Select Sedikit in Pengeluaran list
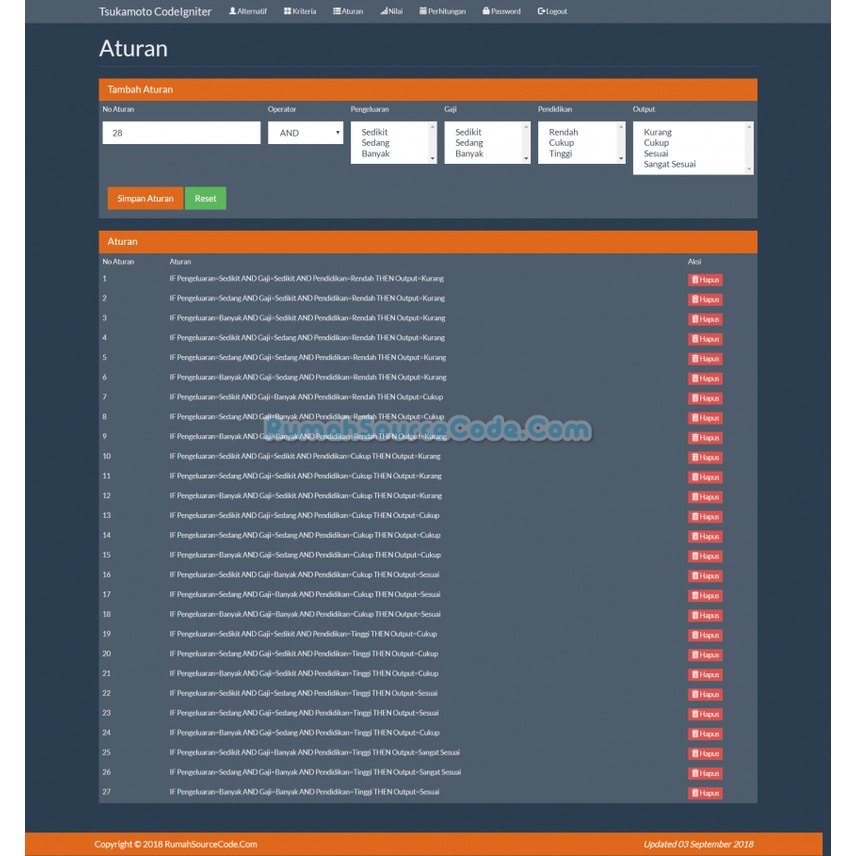The width and height of the screenshot is (856, 856). pyautogui.click(x=374, y=132)
